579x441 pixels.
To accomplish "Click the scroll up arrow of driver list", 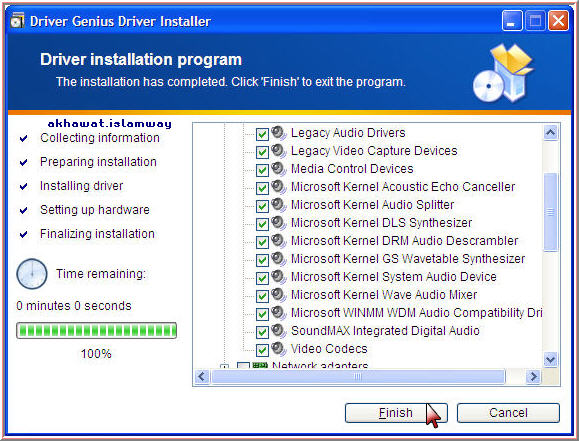I will pyautogui.click(x=551, y=132).
